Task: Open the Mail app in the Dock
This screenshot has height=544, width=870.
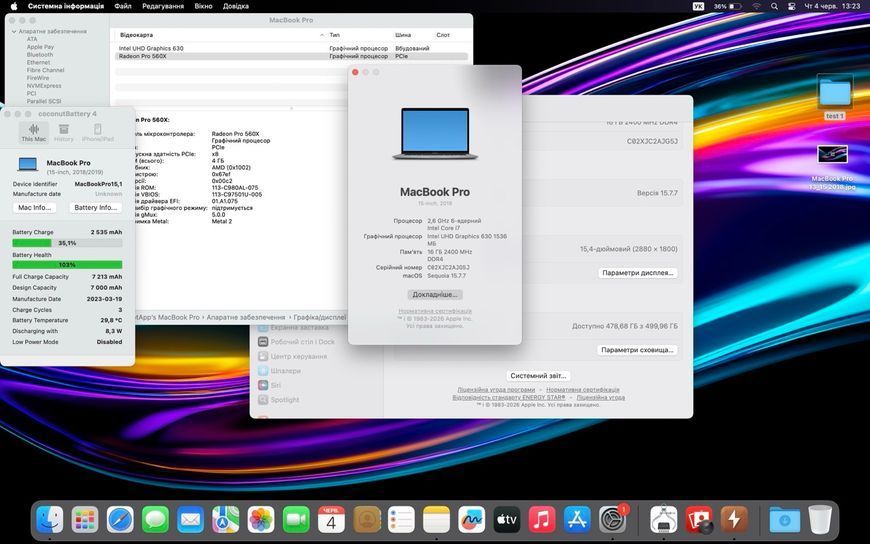Action: [x=190, y=520]
